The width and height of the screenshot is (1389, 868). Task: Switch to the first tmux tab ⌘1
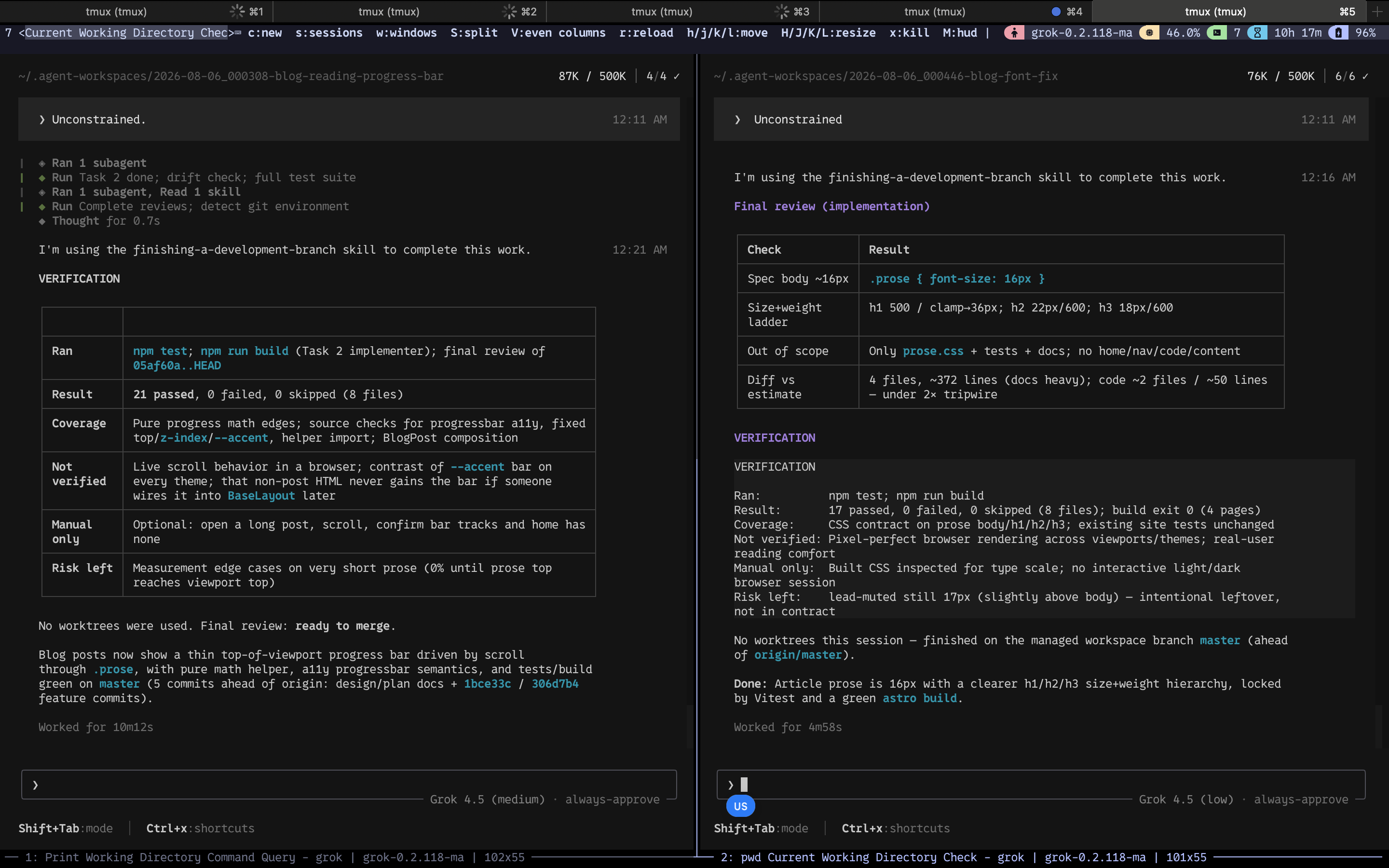136,12
